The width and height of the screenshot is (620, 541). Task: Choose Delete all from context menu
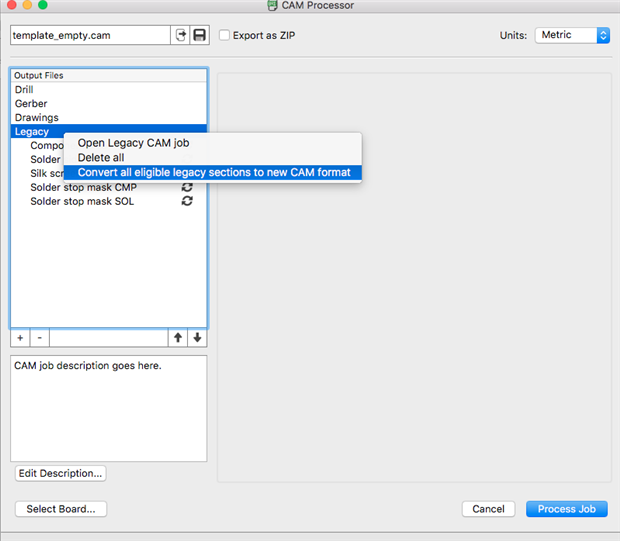click(x=213, y=157)
